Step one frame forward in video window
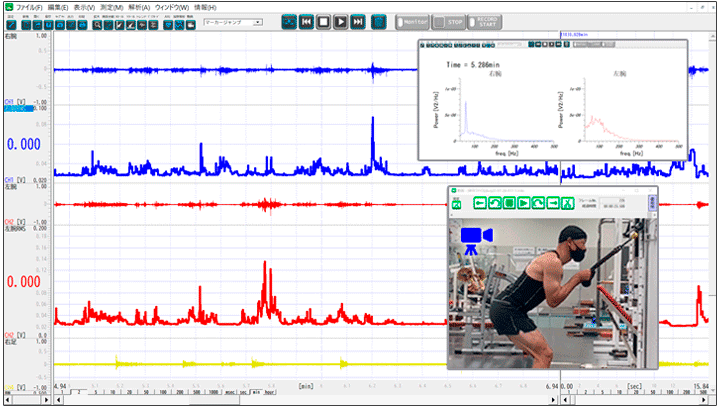Screen dimensions: 720x407 coord(553,203)
